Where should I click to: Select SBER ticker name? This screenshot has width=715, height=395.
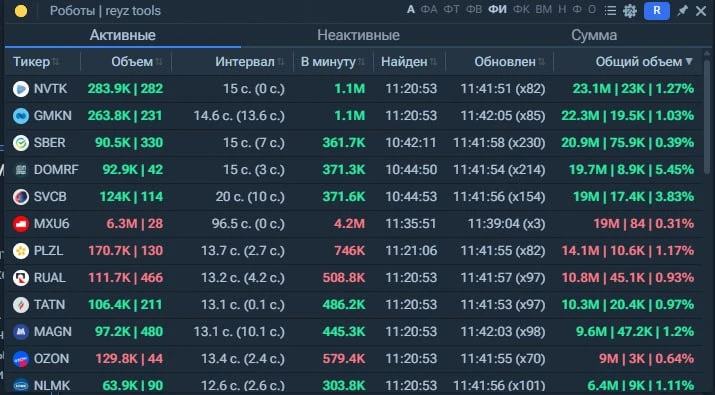49,143
